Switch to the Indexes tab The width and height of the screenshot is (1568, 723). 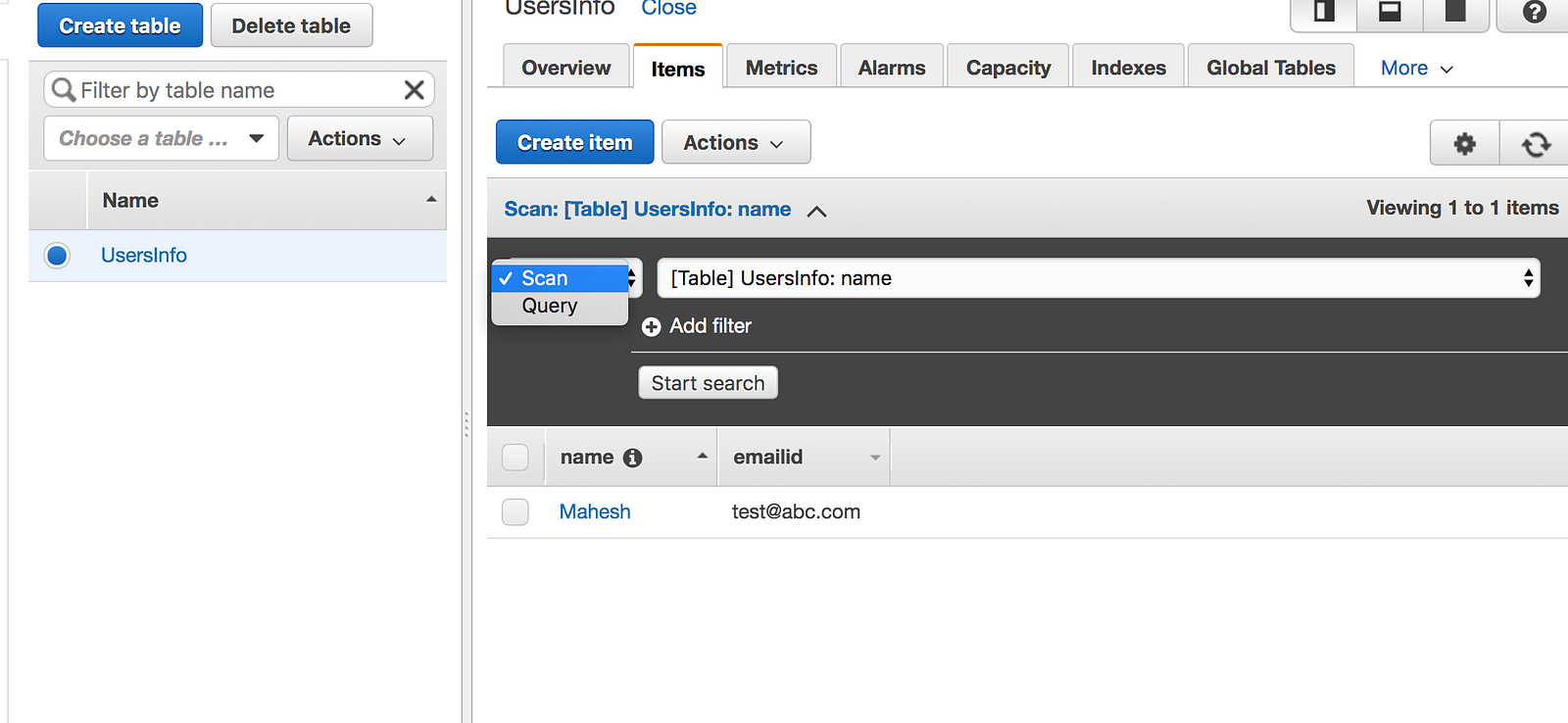tap(1128, 67)
